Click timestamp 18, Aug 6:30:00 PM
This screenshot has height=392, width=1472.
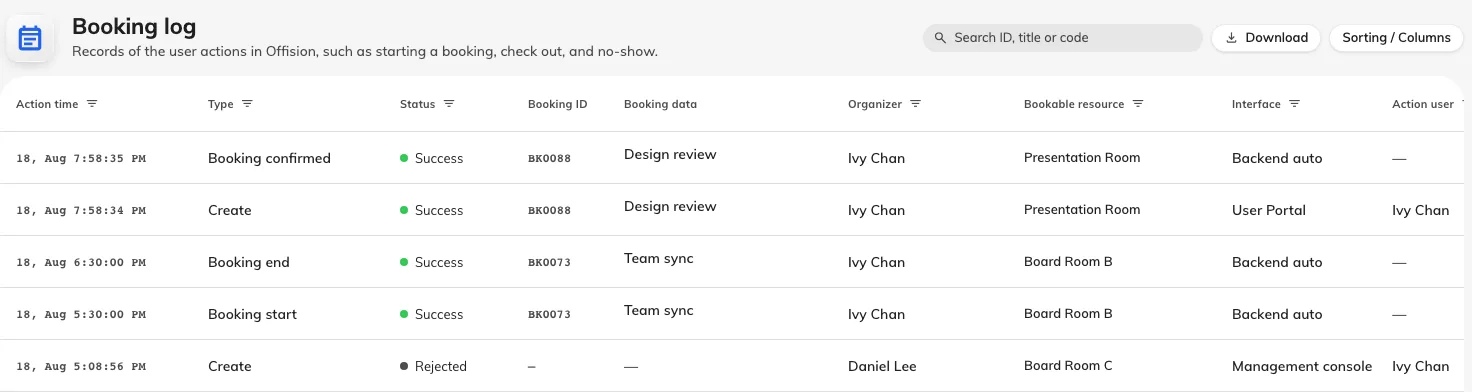tap(81, 262)
